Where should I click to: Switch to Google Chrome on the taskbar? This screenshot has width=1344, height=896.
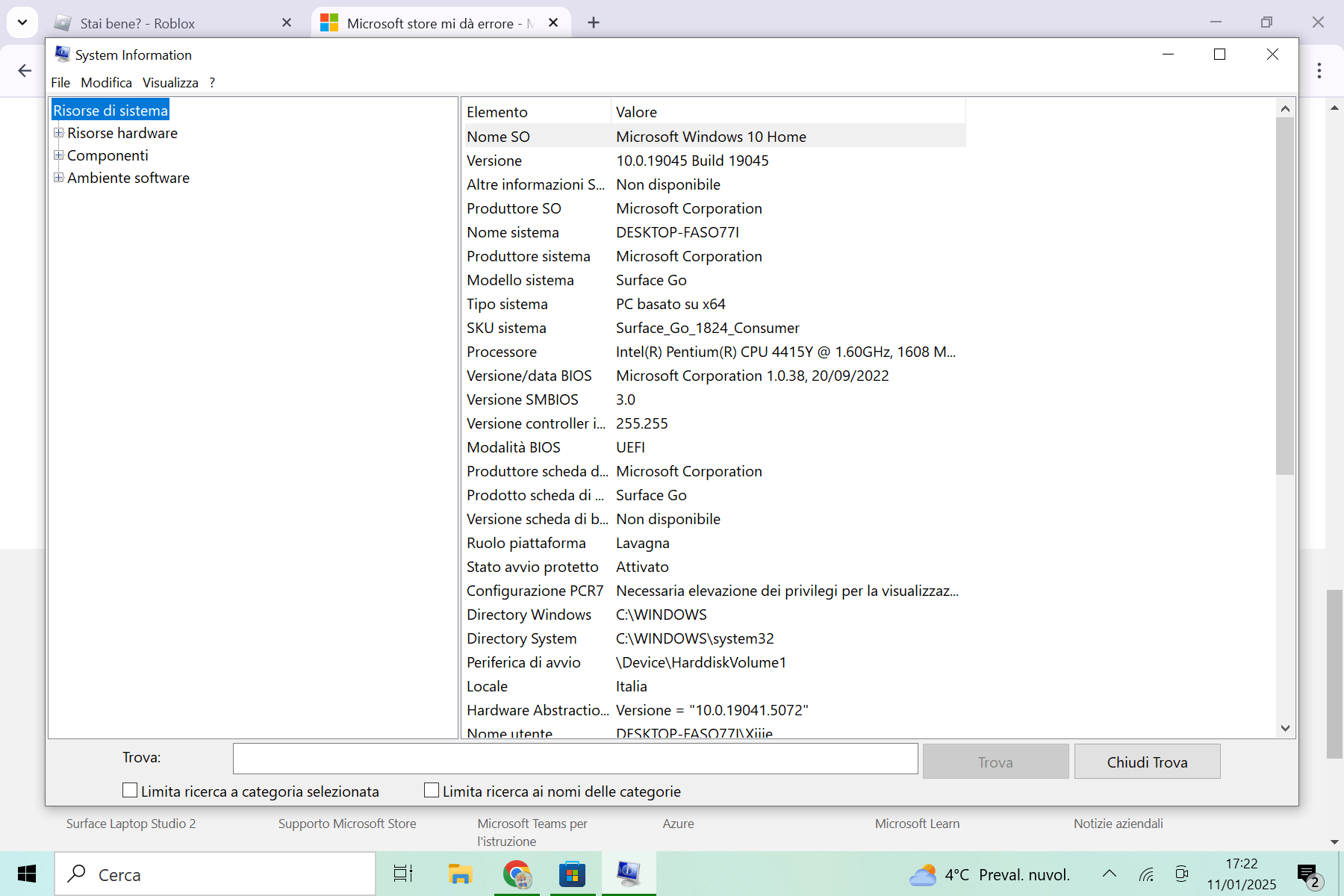[x=517, y=874]
